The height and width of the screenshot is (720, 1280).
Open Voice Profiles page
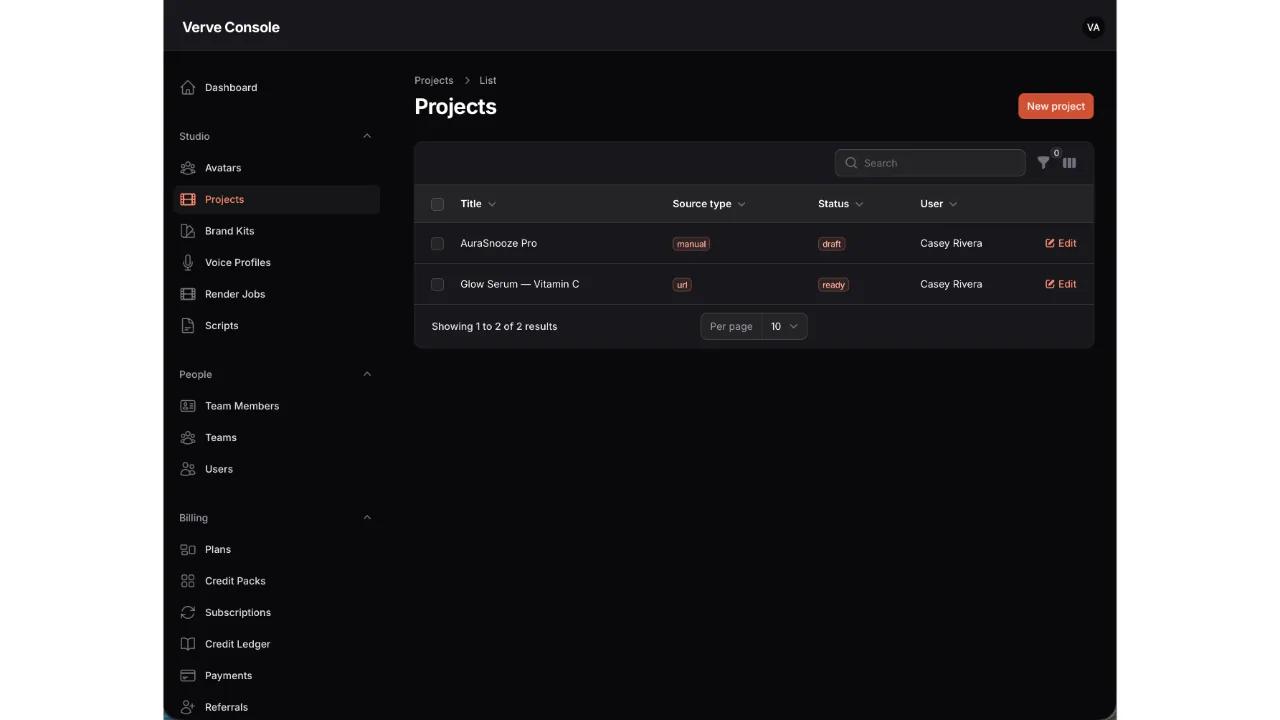pyautogui.click(x=277, y=263)
